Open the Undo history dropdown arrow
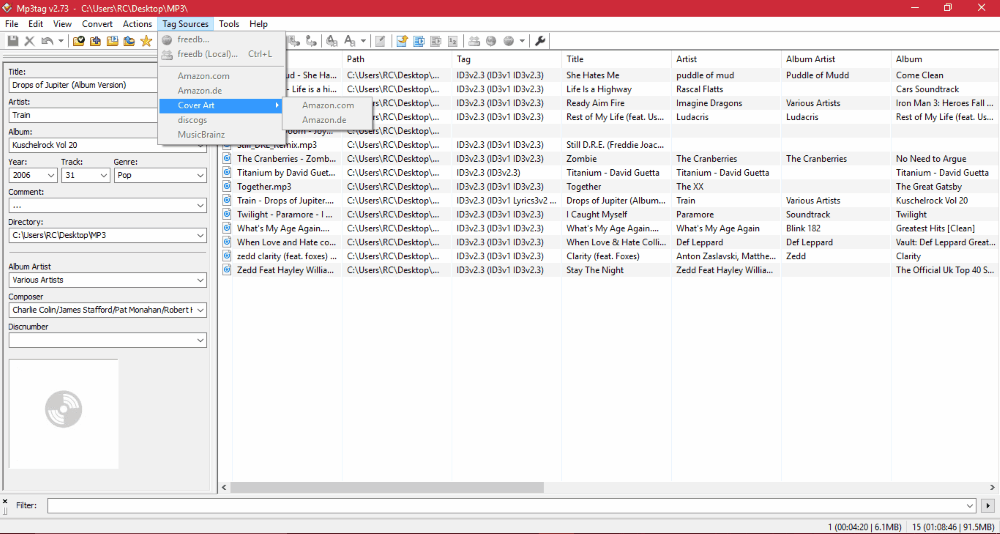 pos(61,41)
